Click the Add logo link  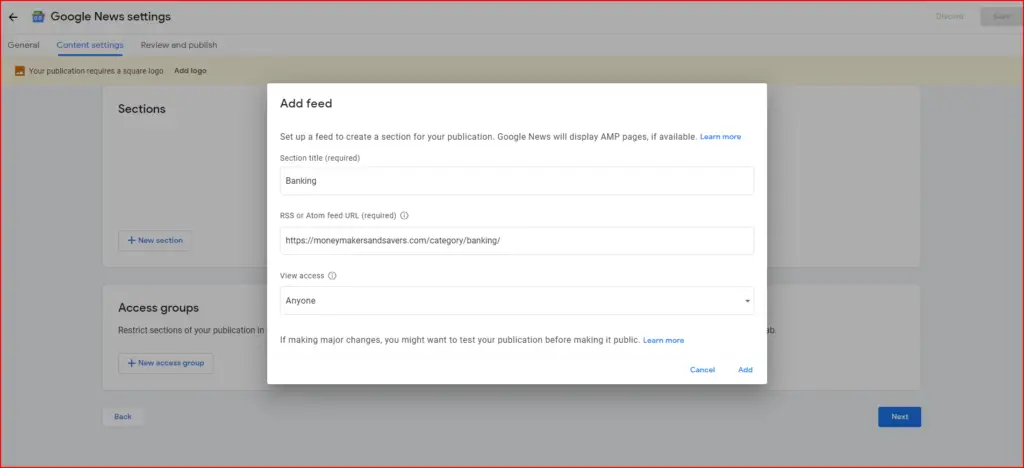pos(190,70)
